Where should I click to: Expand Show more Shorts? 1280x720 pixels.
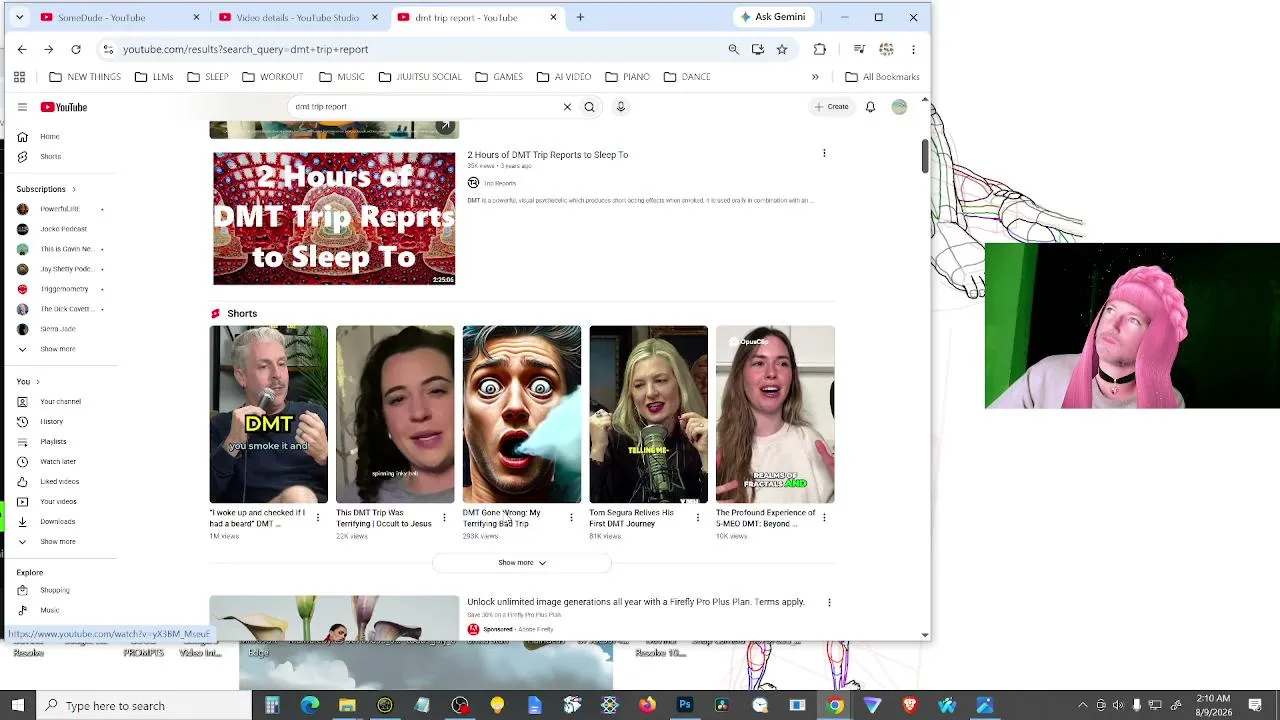pyautogui.click(x=522, y=563)
